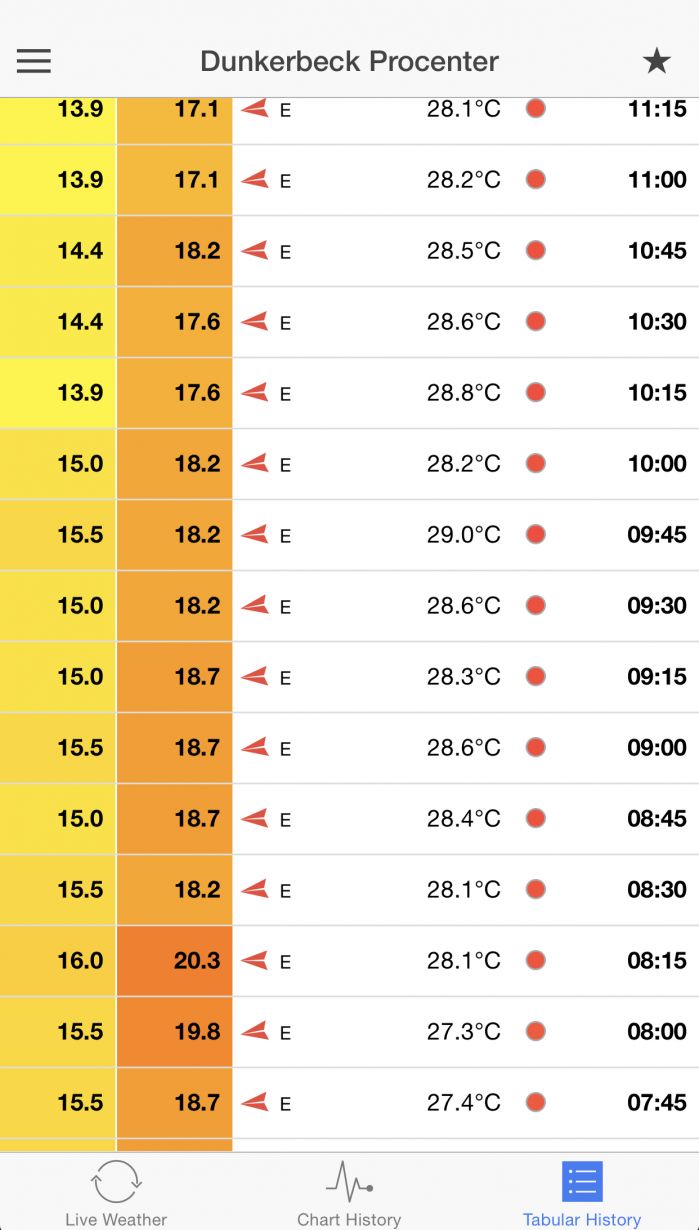This screenshot has height=1230, width=699.
Task: Select the 08:00 row time
Action: pyautogui.click(x=657, y=1031)
